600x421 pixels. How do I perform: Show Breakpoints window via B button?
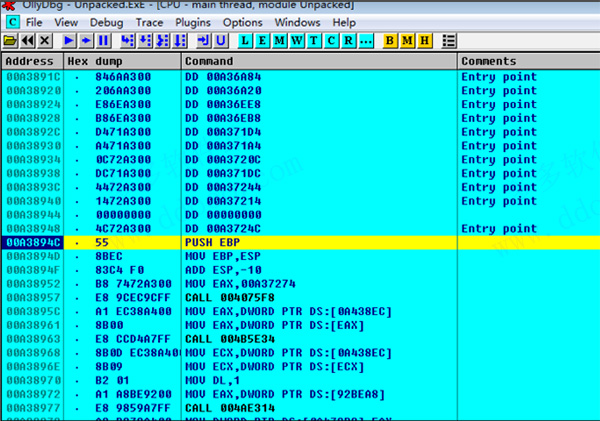pos(391,41)
